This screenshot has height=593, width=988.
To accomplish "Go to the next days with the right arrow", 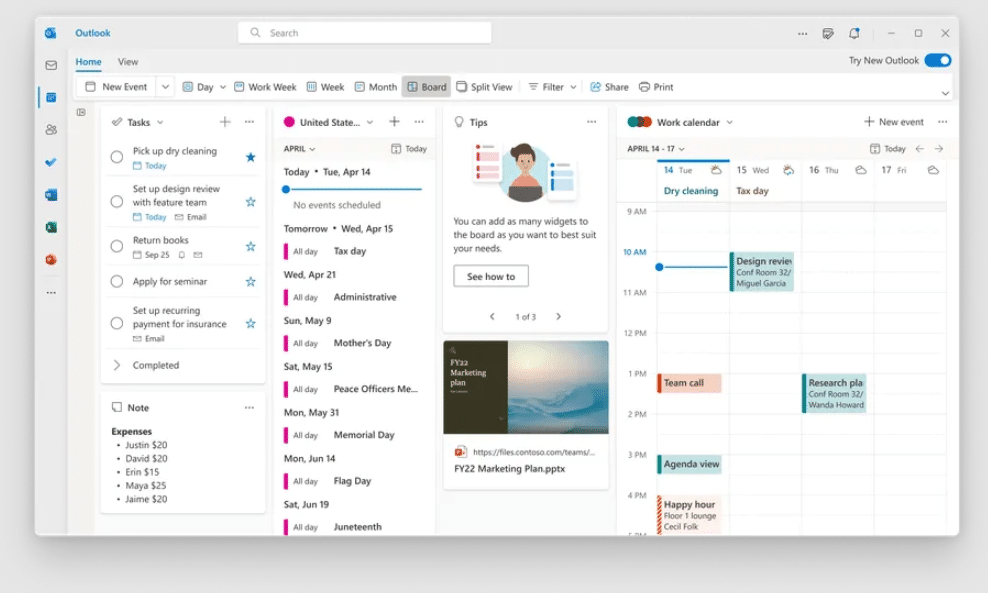I will click(939, 149).
